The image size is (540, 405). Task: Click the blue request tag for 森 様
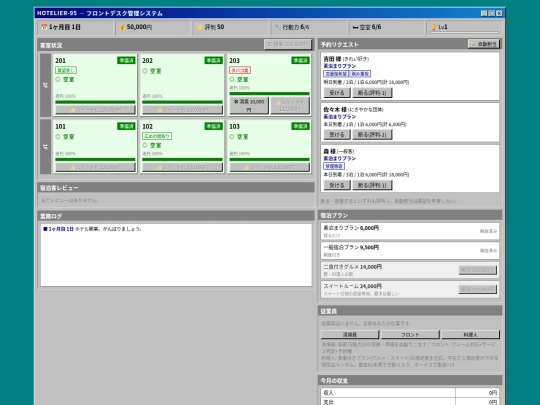click(x=334, y=166)
